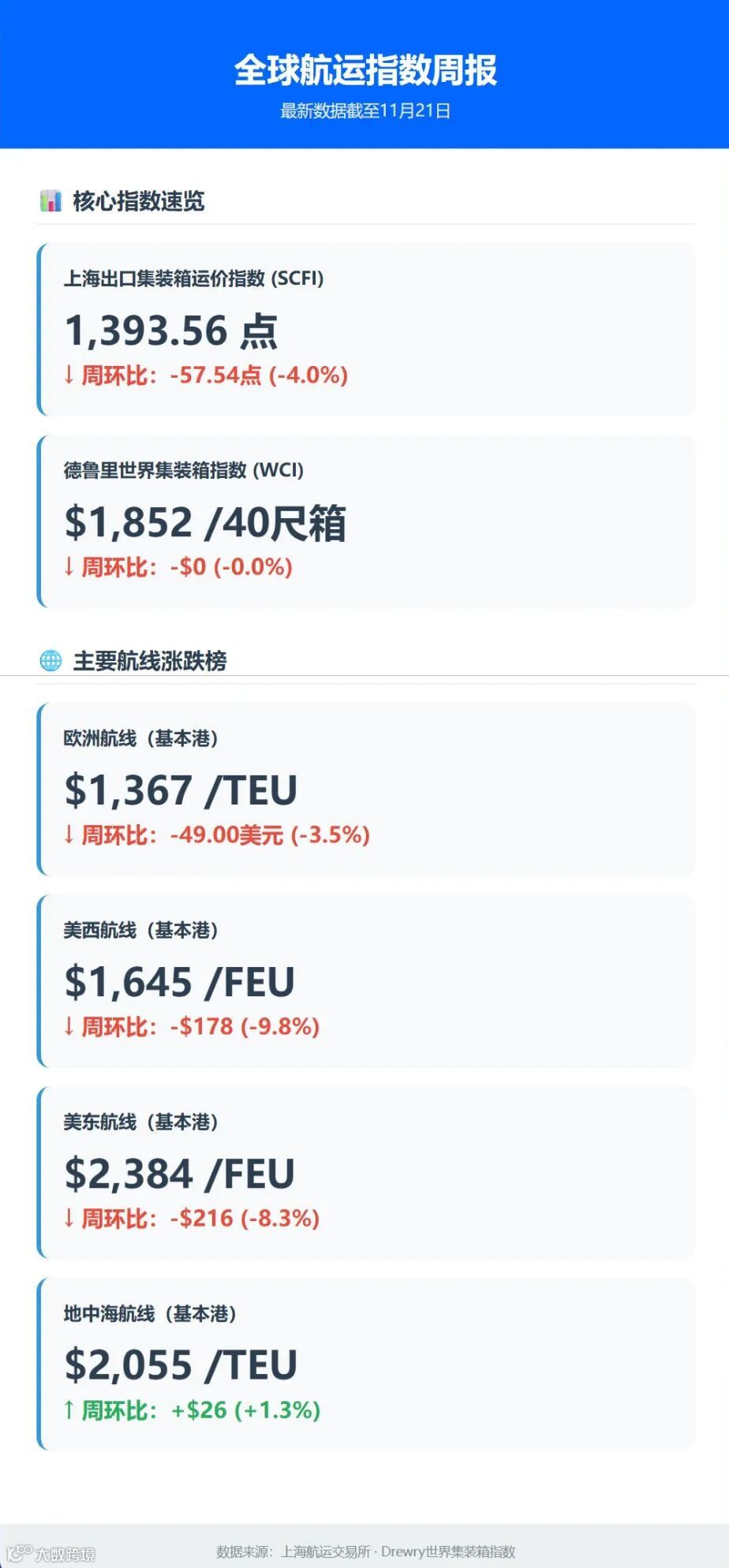This screenshot has height=1568, width=729.
Task: Click the bar chart icon beside 核心指数速览
Action: pos(50,201)
